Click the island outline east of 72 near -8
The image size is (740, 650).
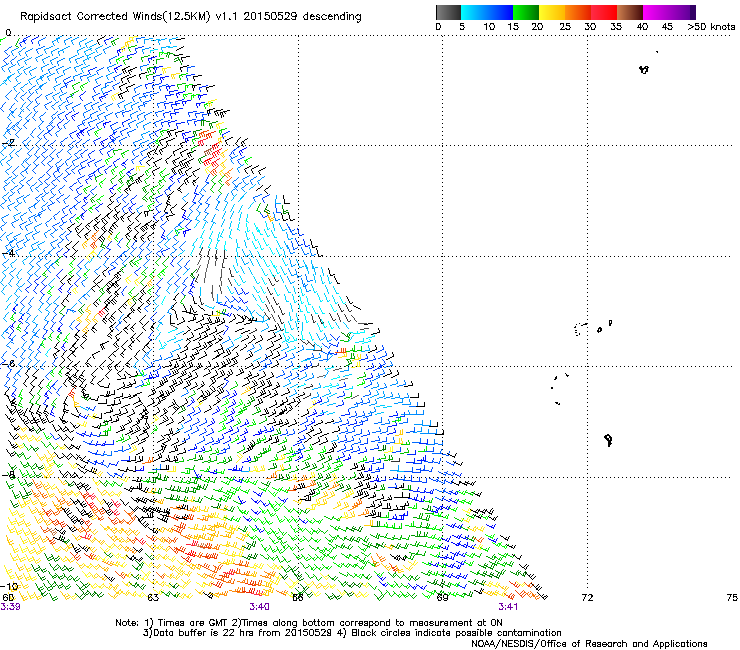[x=608, y=440]
